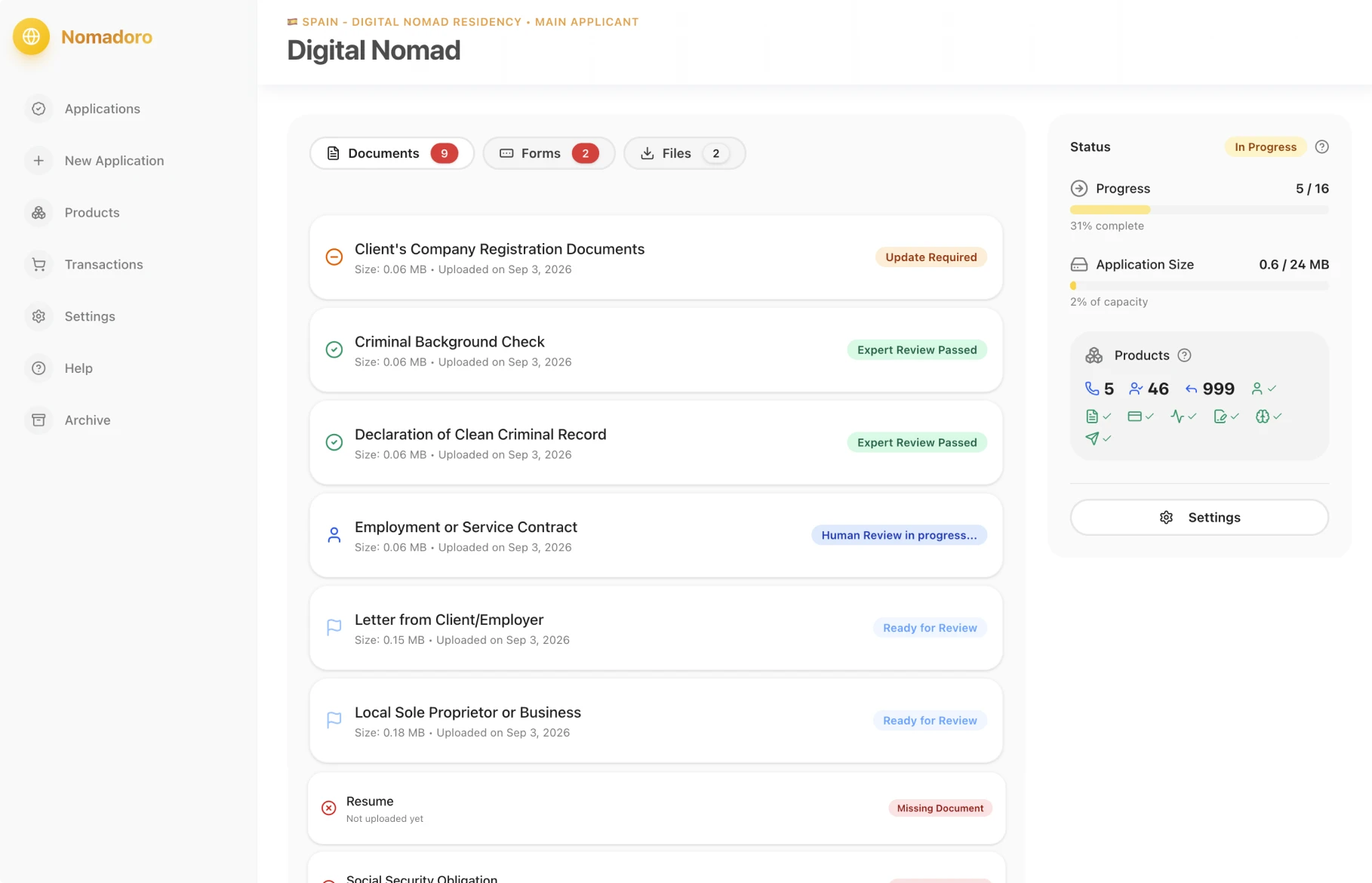The image size is (1372, 883).
Task: Click the Archive box icon in sidebar
Action: [x=38, y=420]
